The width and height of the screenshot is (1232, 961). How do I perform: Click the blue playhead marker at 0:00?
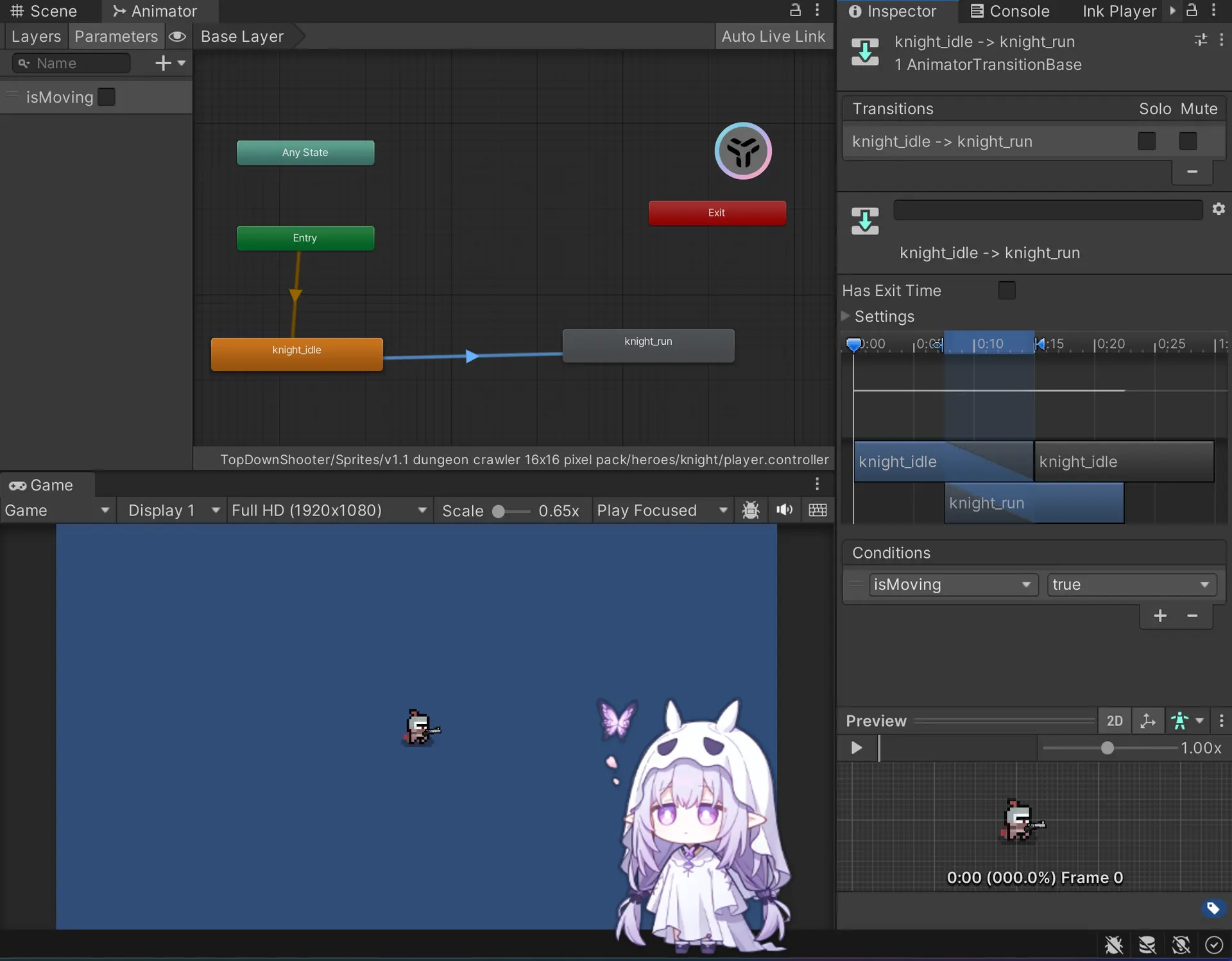(x=853, y=345)
